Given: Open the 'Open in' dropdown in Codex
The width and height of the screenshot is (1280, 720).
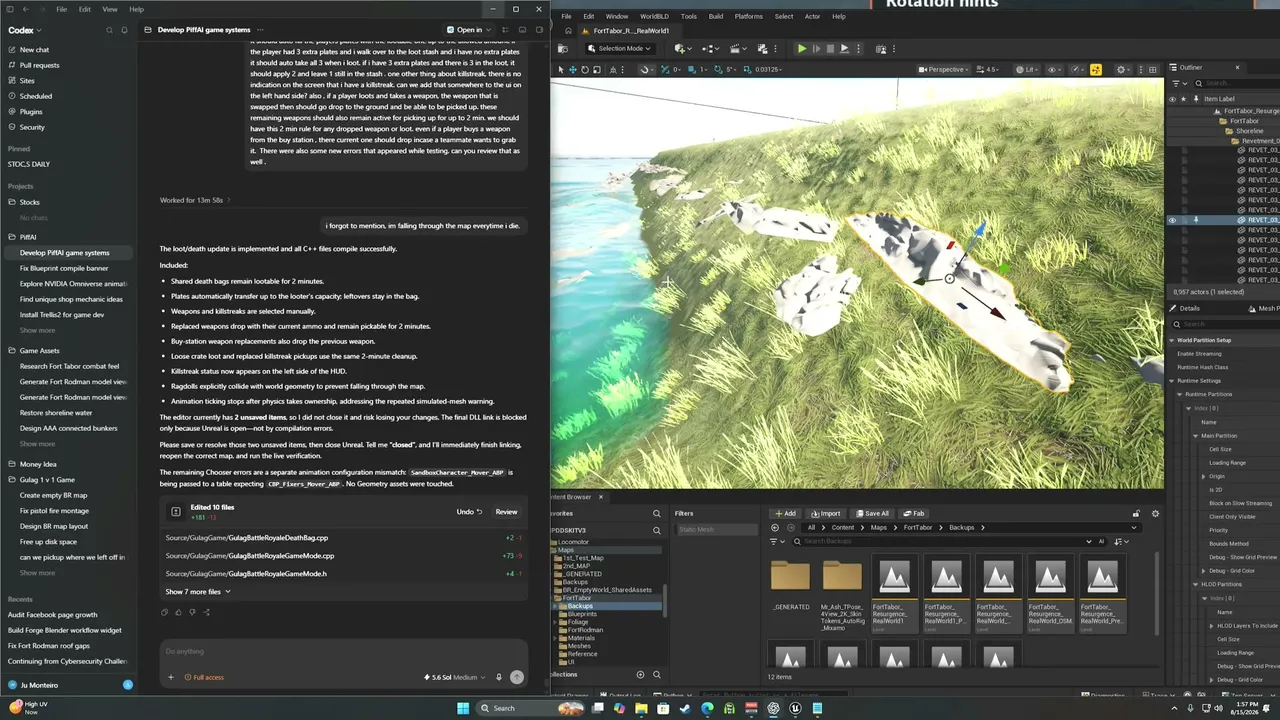Looking at the screenshot, I should click(x=468, y=30).
